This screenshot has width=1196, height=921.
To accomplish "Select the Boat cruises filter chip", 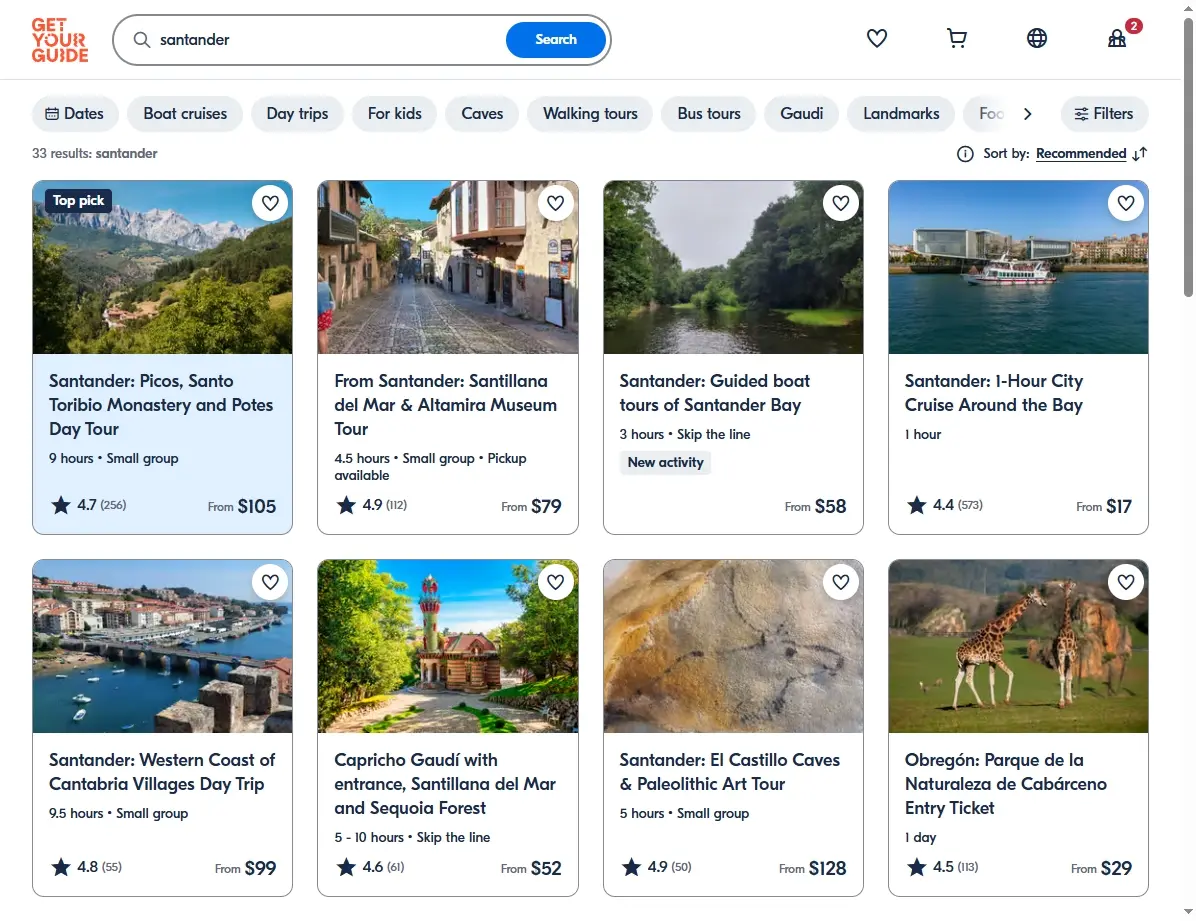I will tap(185, 114).
